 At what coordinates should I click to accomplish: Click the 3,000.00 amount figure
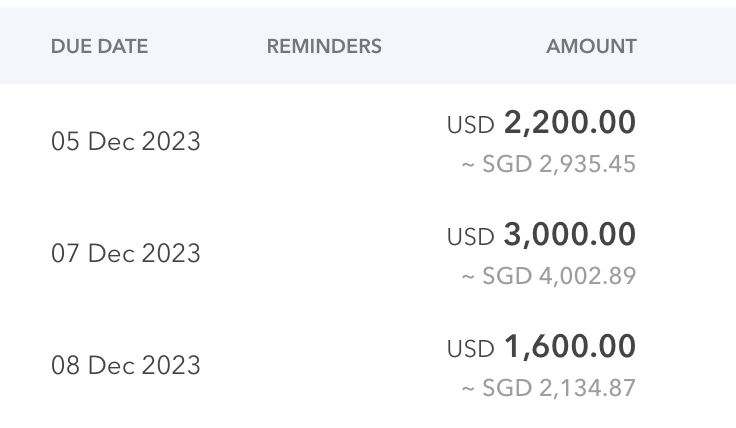[x=570, y=236]
